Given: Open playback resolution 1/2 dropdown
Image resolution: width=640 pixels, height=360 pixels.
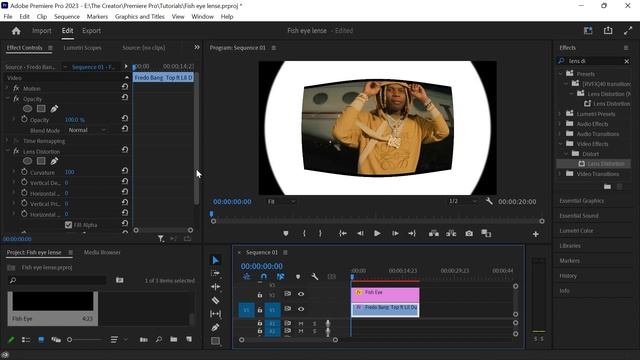Looking at the screenshot, I should 463,201.
